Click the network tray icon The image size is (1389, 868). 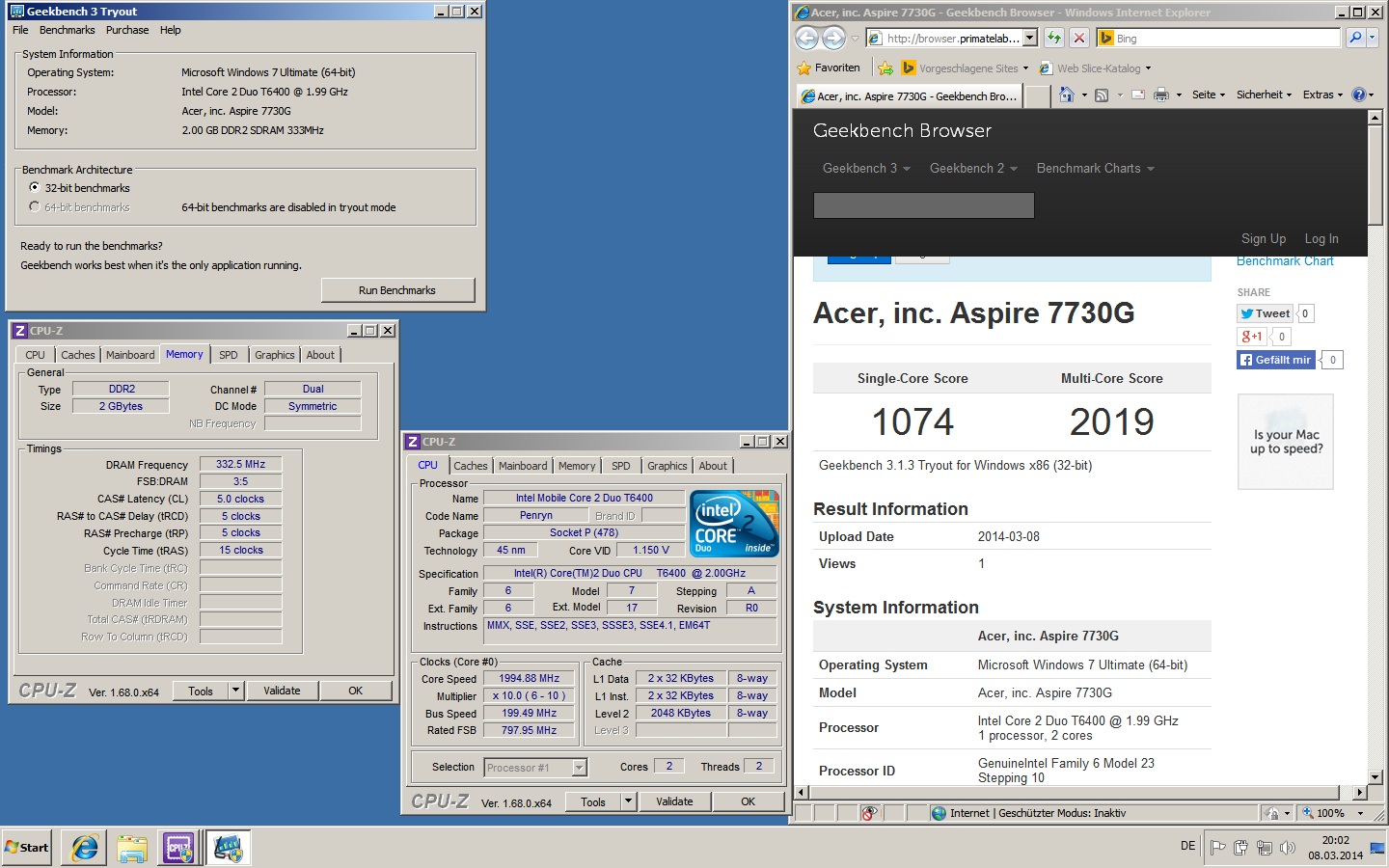point(1264,848)
